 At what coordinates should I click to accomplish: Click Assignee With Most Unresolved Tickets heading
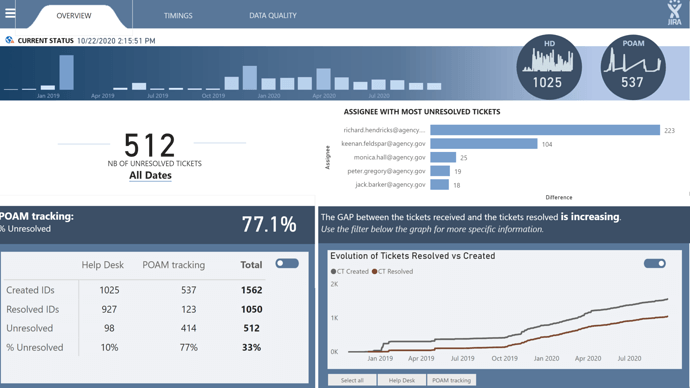pyautogui.click(x=422, y=112)
